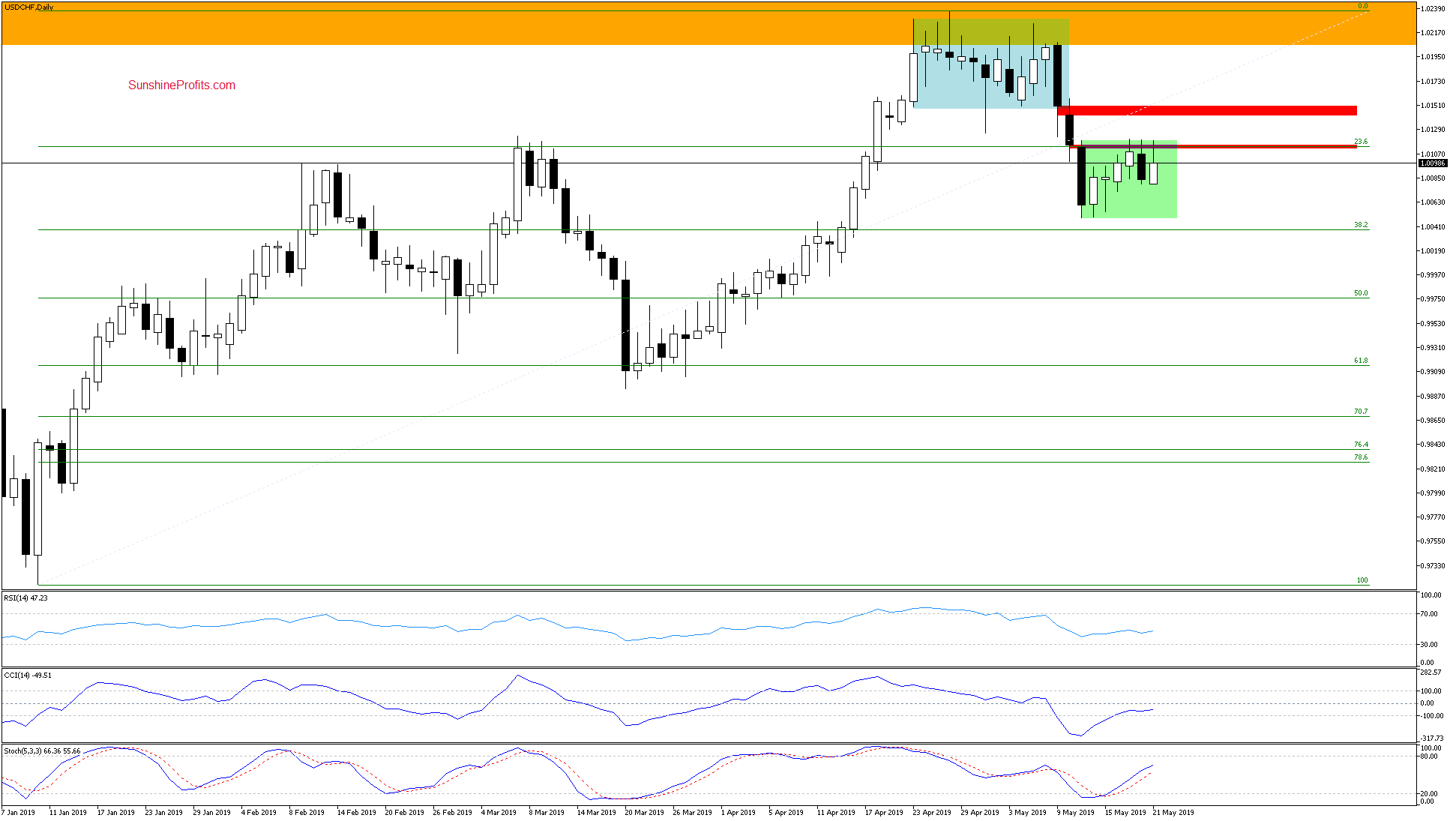This screenshot has width=1456, height=821.
Task: Click the RSI(14) indicator label
Action: point(25,598)
